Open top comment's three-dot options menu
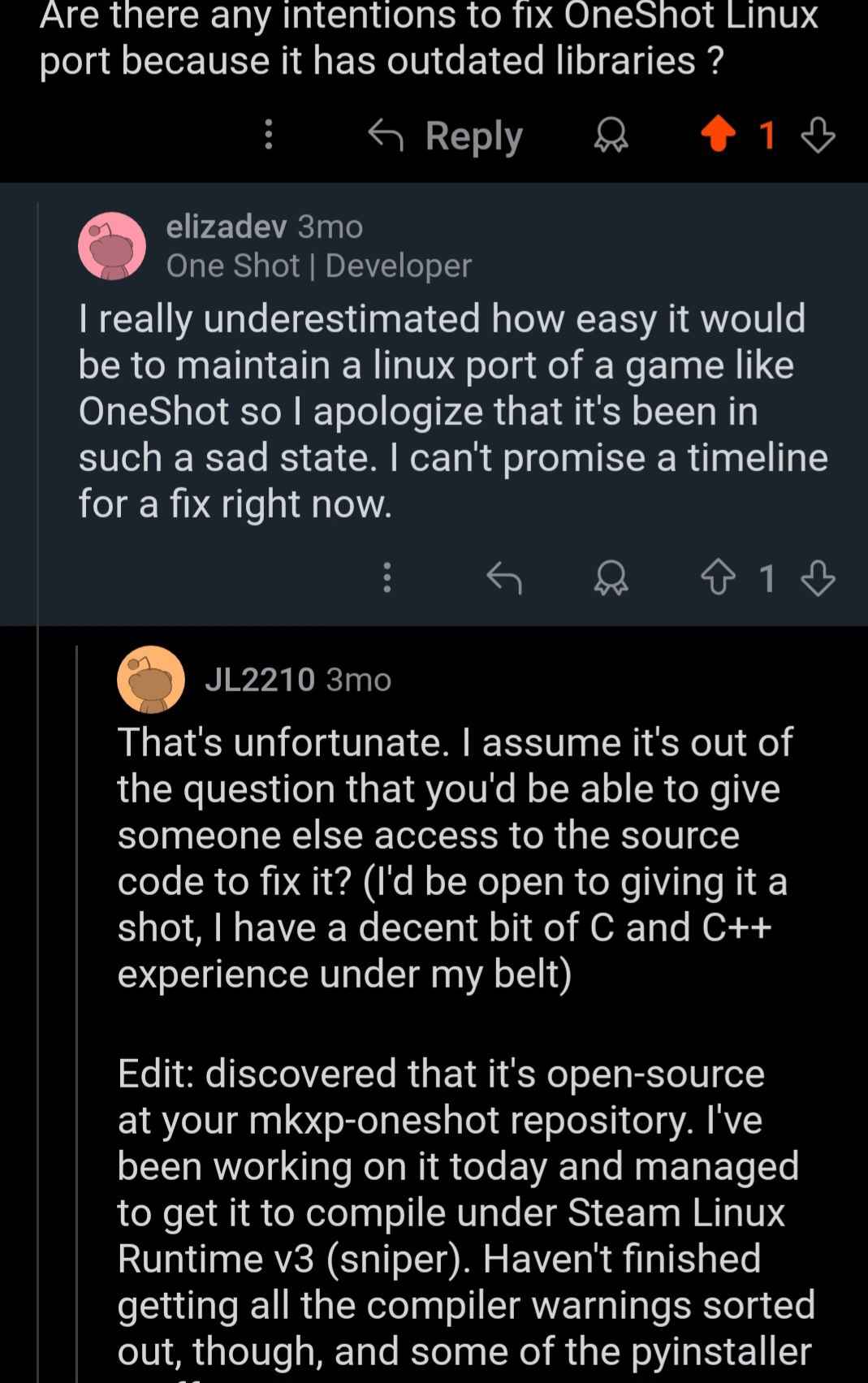Viewport: 868px width, 1383px height. pyautogui.click(x=269, y=135)
